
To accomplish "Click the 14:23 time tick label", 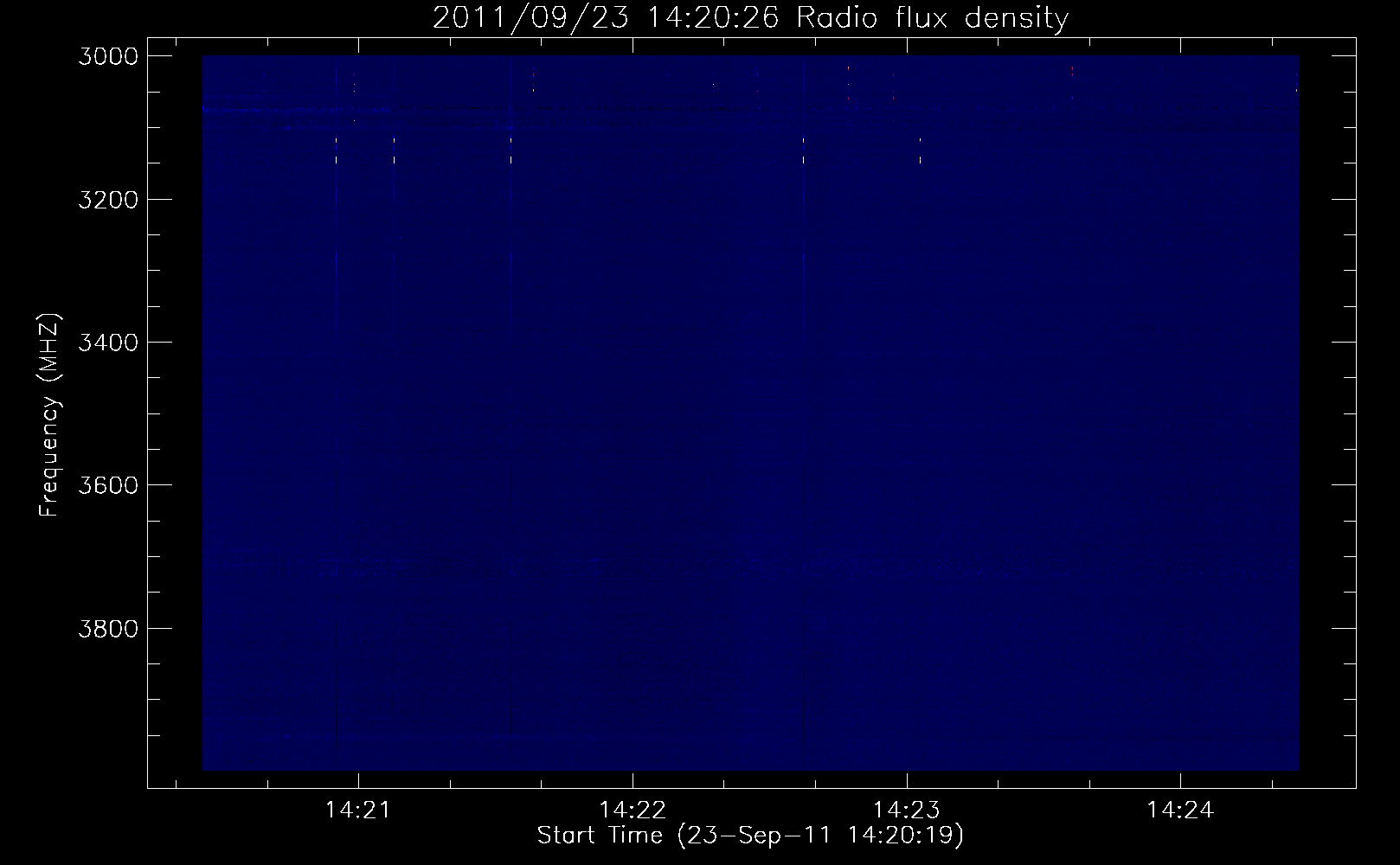I will [x=906, y=810].
